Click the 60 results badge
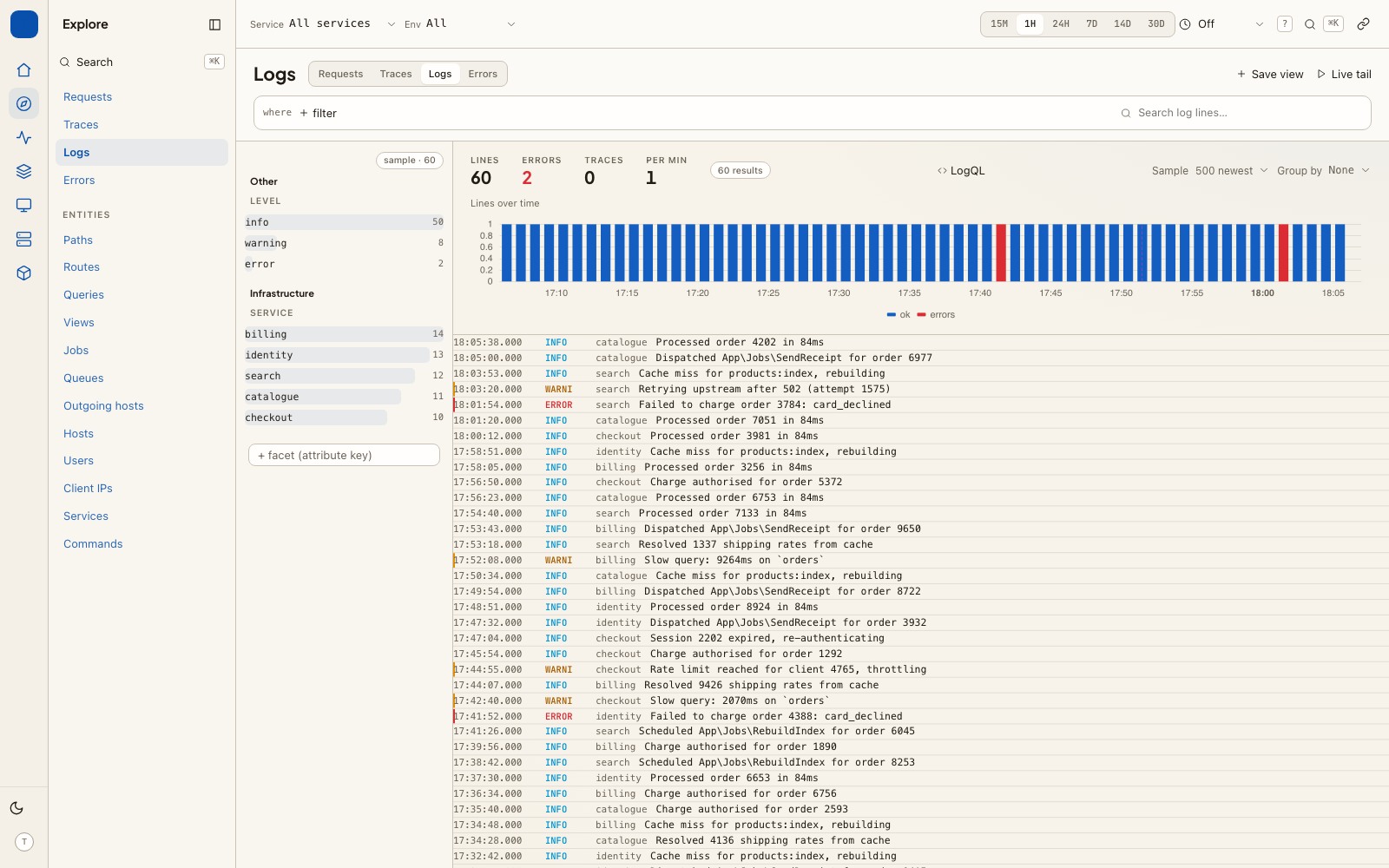This screenshot has height=868, width=1389. 741,171
